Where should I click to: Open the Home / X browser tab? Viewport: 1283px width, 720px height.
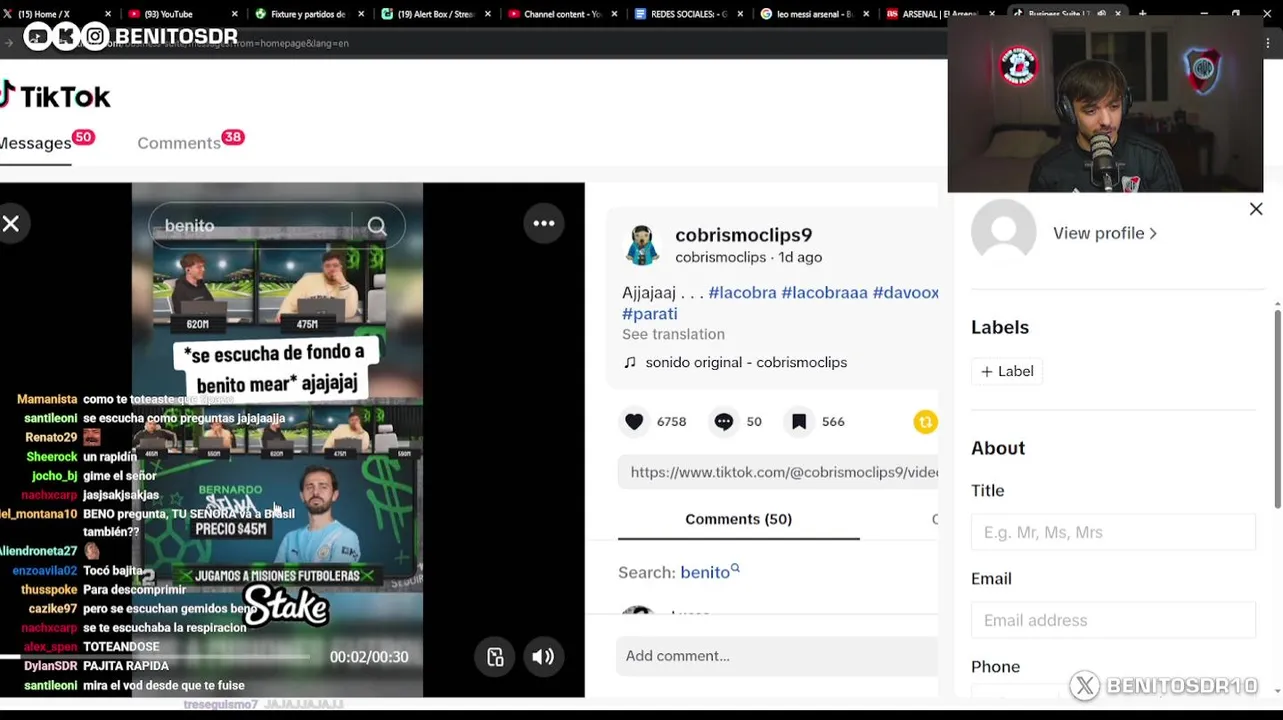55,14
